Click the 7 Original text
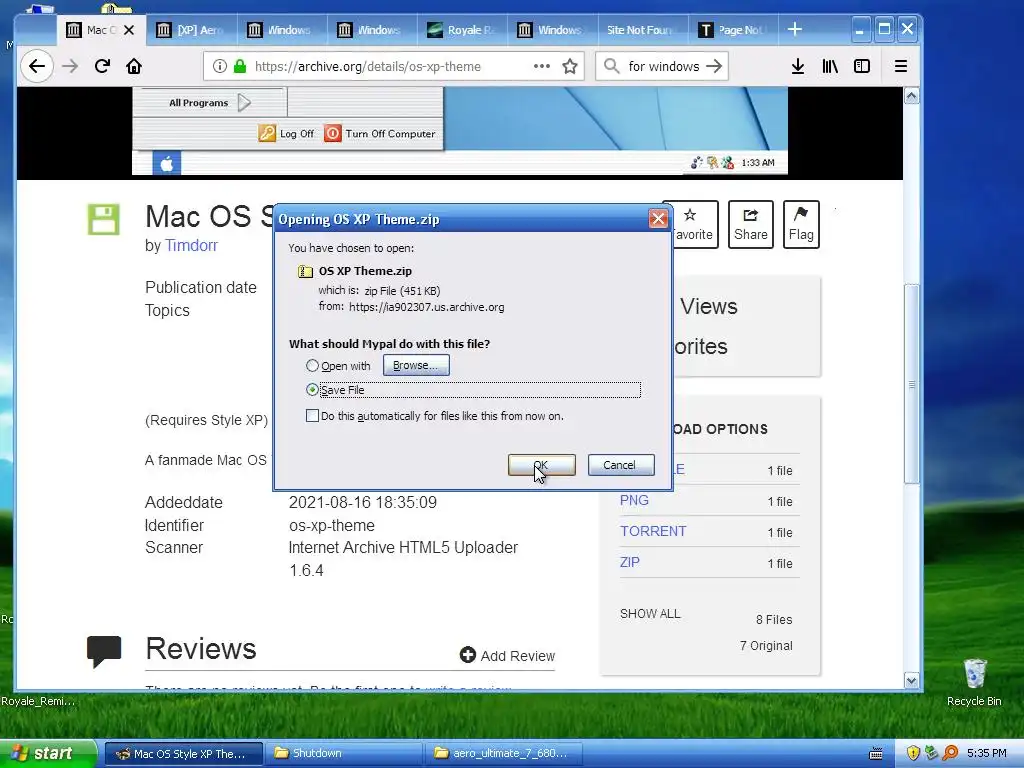Screen dimensions: 1024x768 point(766,645)
